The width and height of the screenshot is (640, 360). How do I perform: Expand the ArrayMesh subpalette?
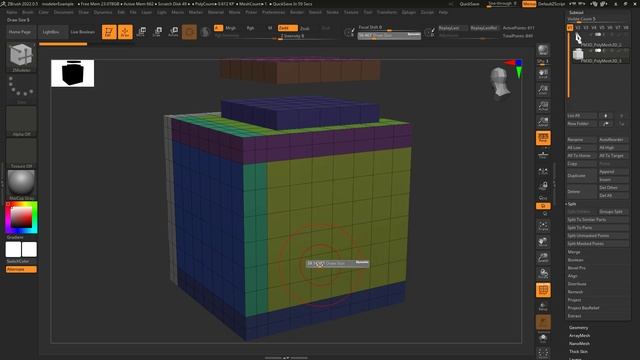pyautogui.click(x=580, y=336)
